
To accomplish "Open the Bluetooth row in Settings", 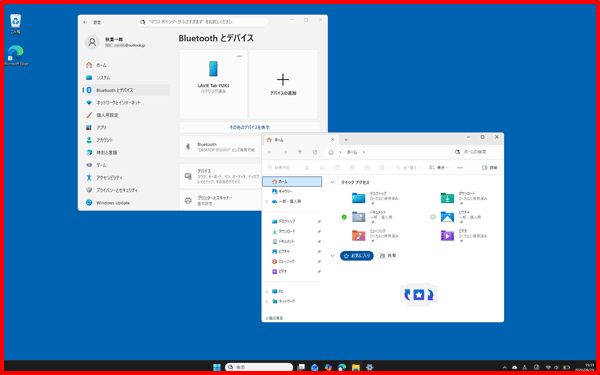I will [220, 147].
